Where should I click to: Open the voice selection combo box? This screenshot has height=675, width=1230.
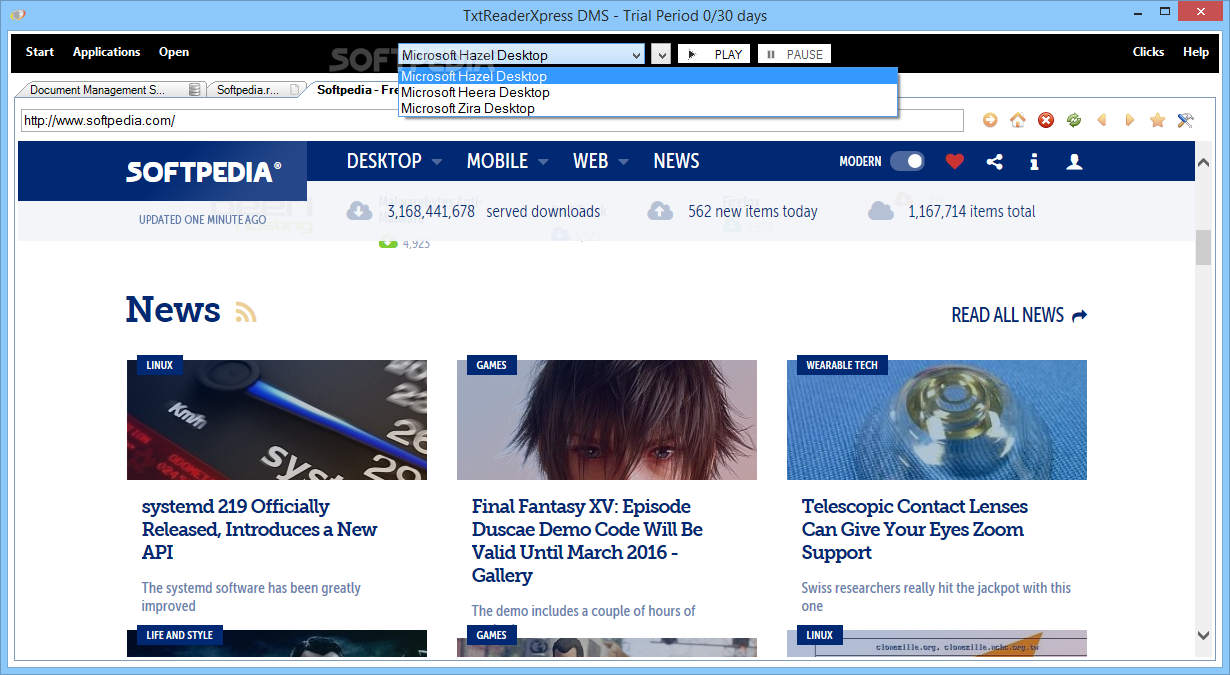(521, 55)
